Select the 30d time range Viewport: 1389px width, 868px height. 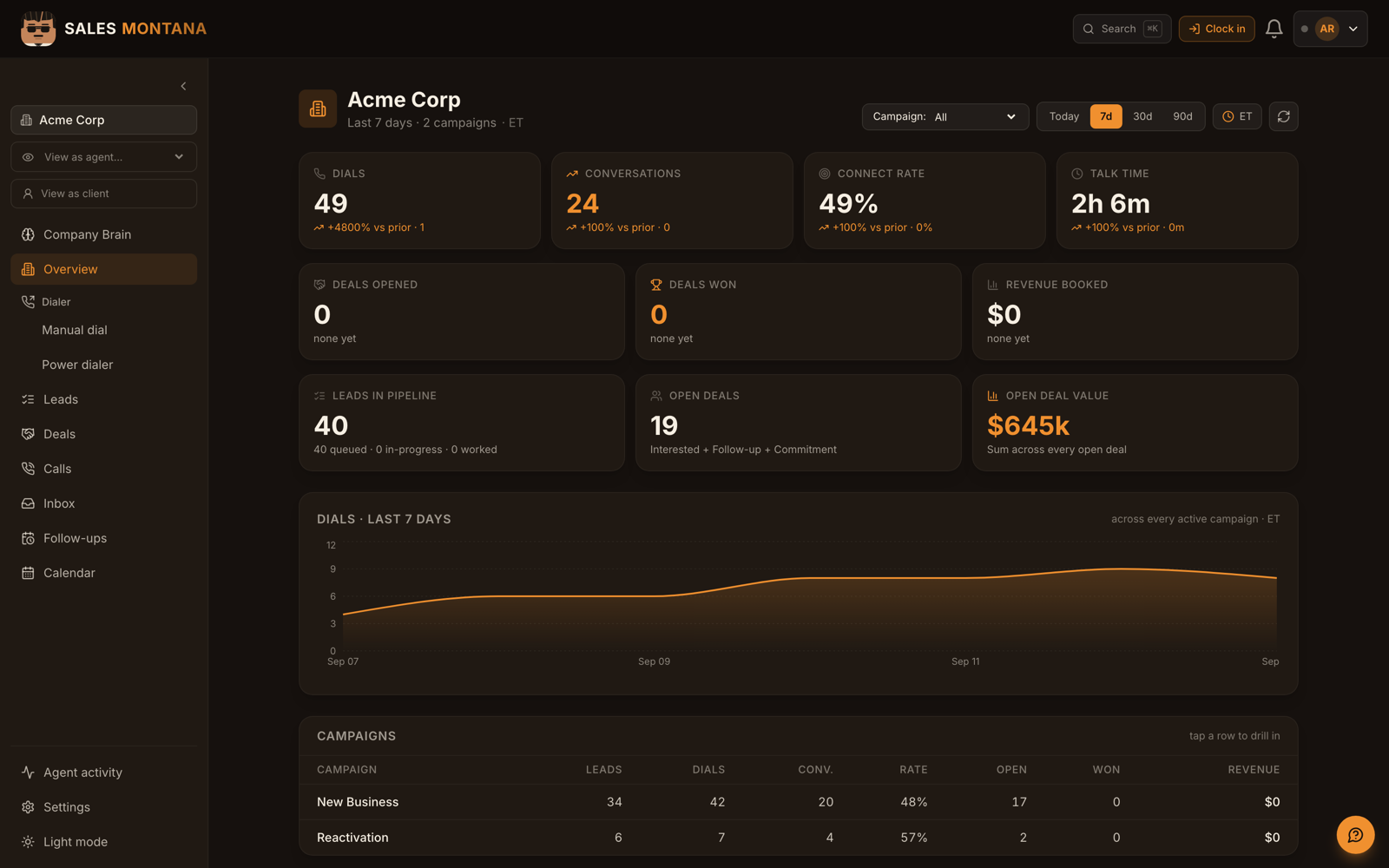(x=1142, y=116)
